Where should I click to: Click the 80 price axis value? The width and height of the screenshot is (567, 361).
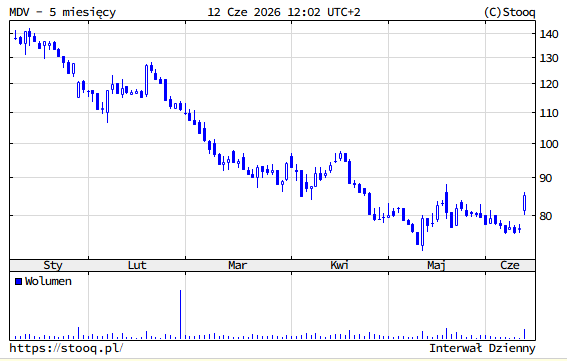click(546, 216)
